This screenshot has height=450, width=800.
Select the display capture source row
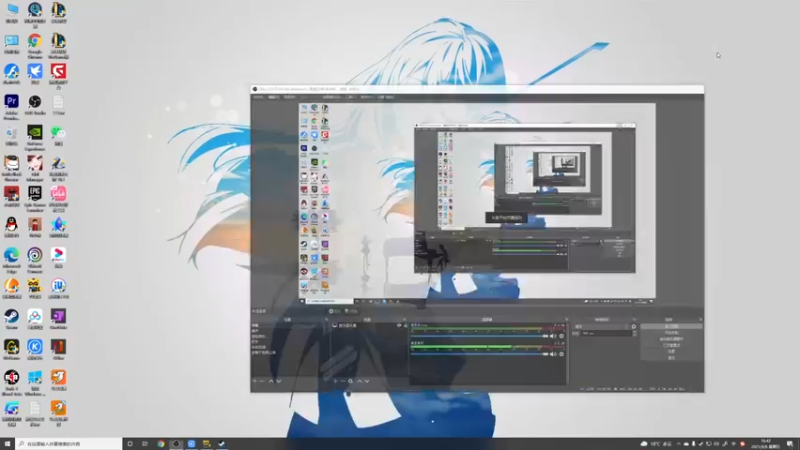coord(370,326)
